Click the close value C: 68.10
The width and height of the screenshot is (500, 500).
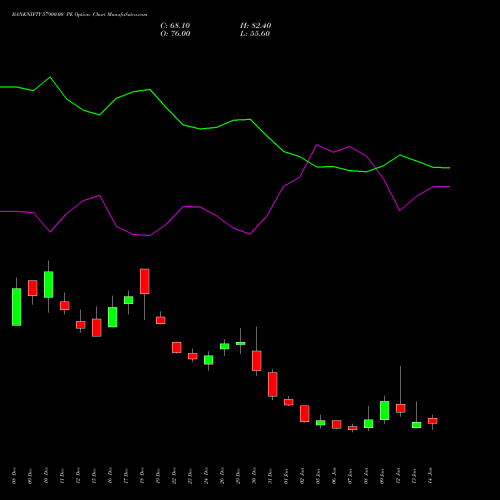pos(175,26)
